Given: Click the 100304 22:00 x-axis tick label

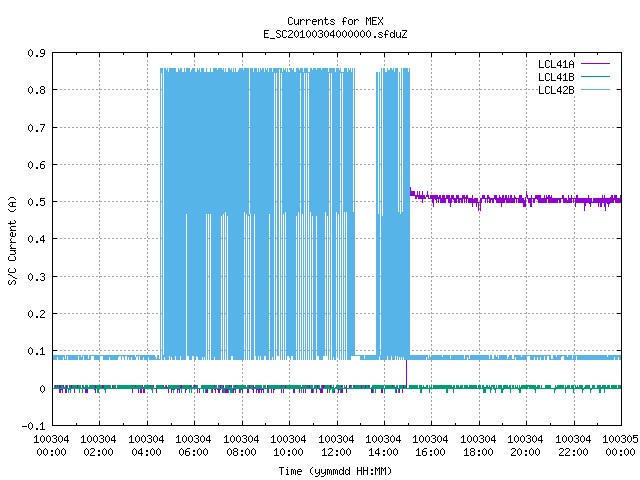Looking at the screenshot, I should click(573, 446).
